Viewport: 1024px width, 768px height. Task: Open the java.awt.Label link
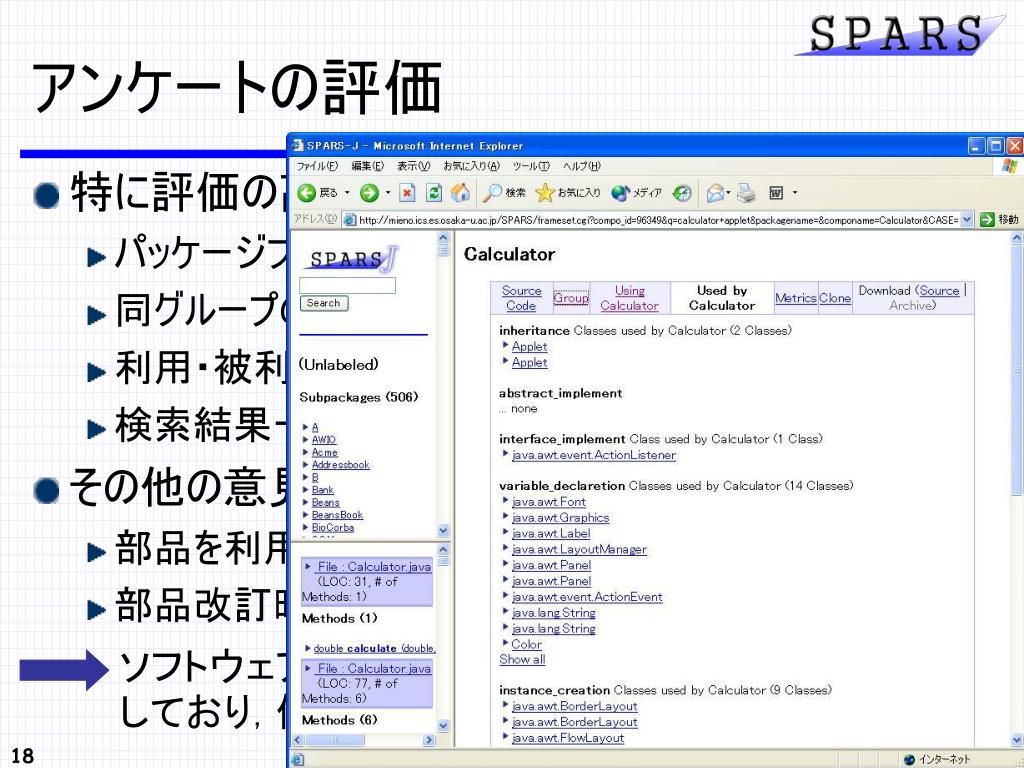click(x=551, y=534)
